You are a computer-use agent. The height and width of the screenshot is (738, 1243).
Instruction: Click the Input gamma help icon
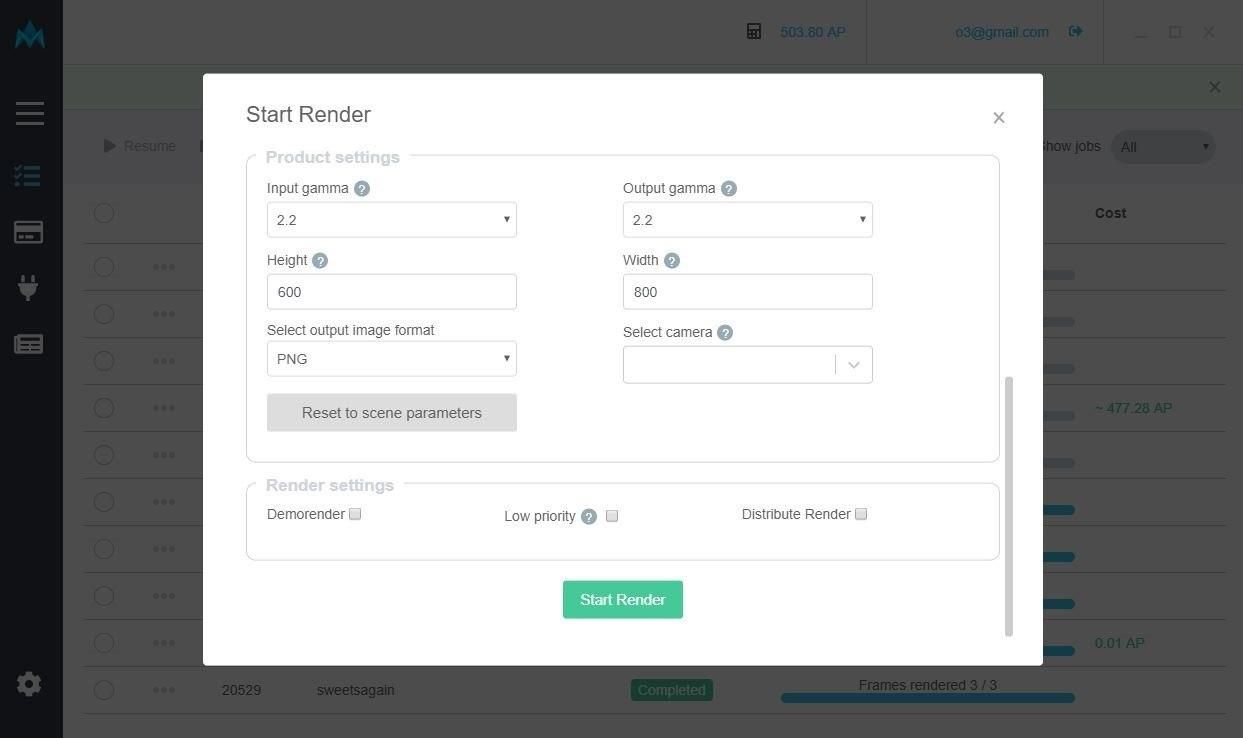362,189
